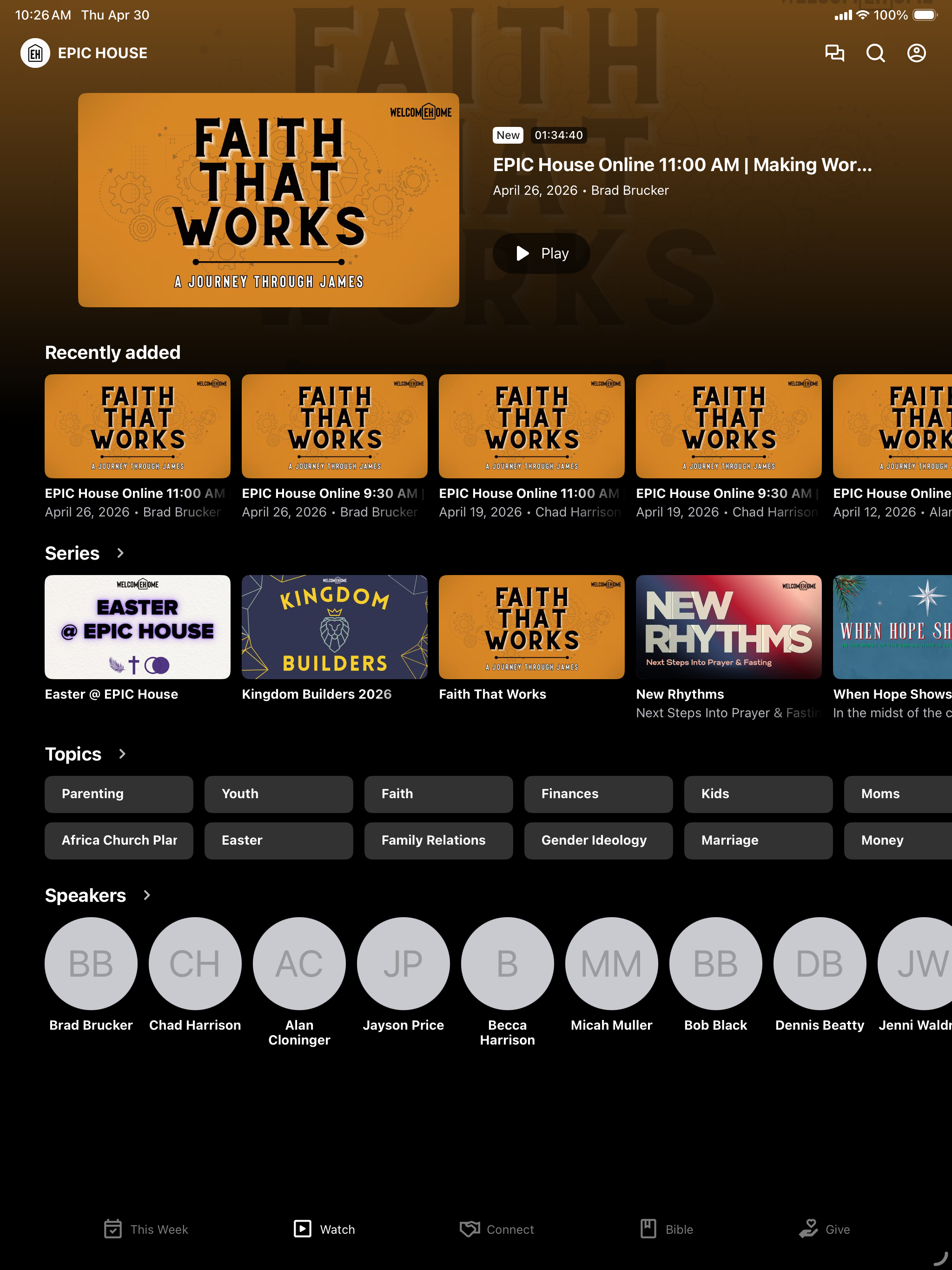The height and width of the screenshot is (1270, 952).
Task: Select the Finances topic
Action: point(598,794)
